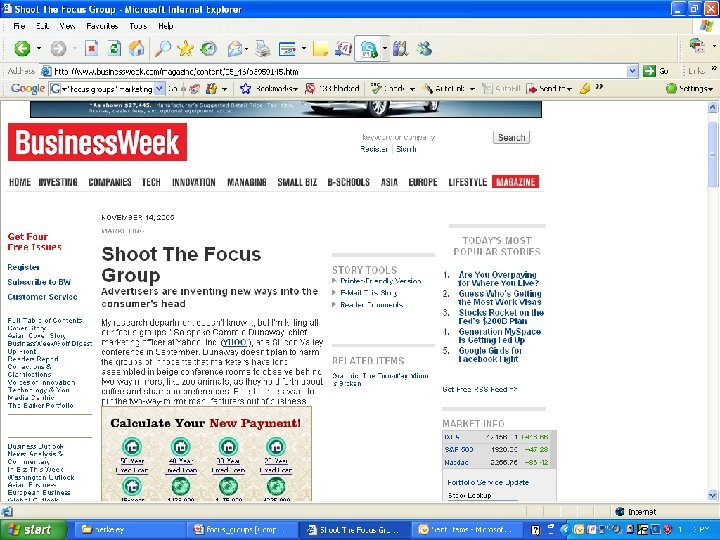Click the highlighter pen toolbar icon
The image size is (720, 540).
pyautogui.click(x=585, y=88)
